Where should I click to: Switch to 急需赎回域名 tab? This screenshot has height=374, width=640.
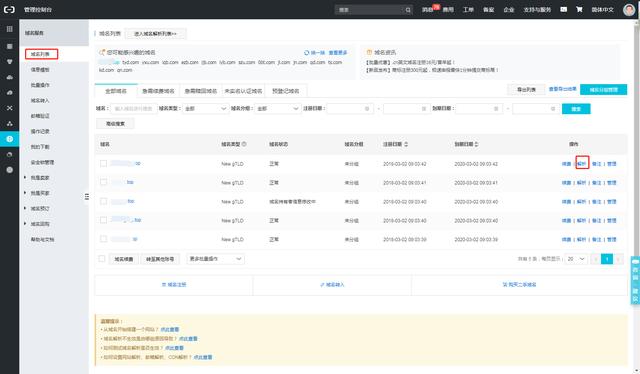point(200,91)
